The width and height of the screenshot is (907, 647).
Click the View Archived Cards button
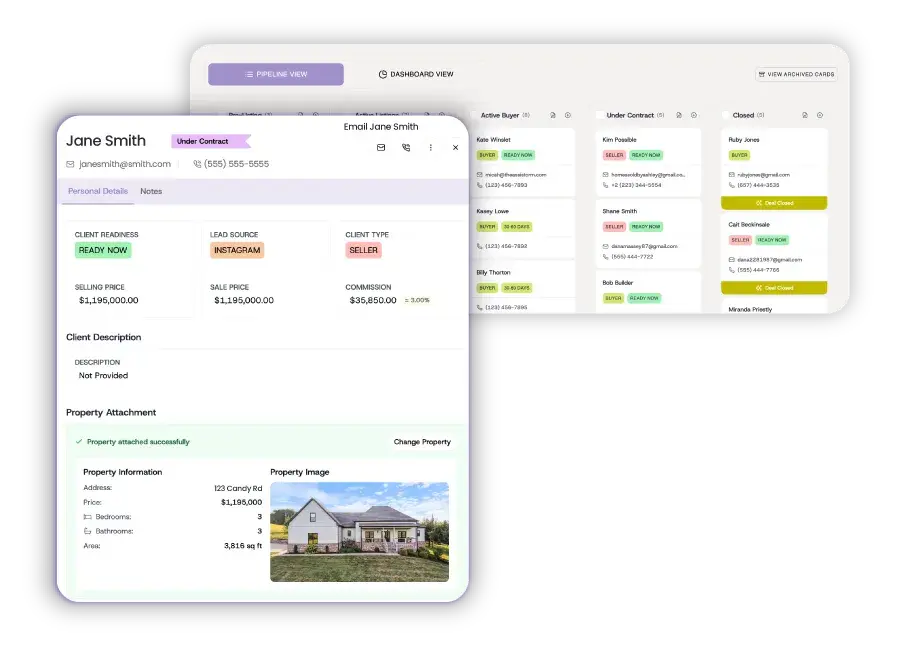796,74
